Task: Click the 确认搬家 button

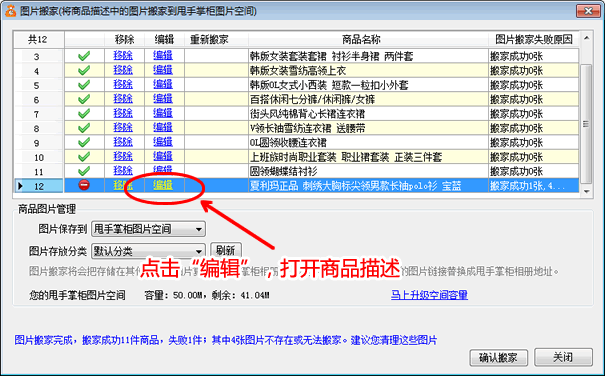Action: coord(498,357)
